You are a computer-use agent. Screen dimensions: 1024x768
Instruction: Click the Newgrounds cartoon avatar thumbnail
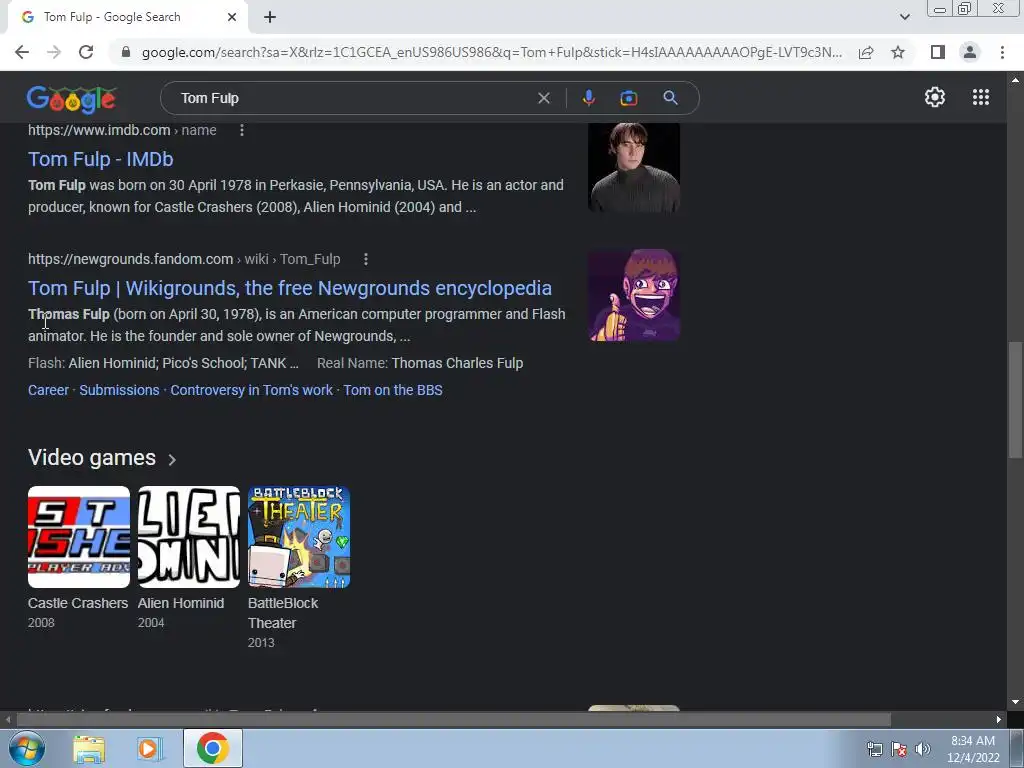click(x=634, y=295)
